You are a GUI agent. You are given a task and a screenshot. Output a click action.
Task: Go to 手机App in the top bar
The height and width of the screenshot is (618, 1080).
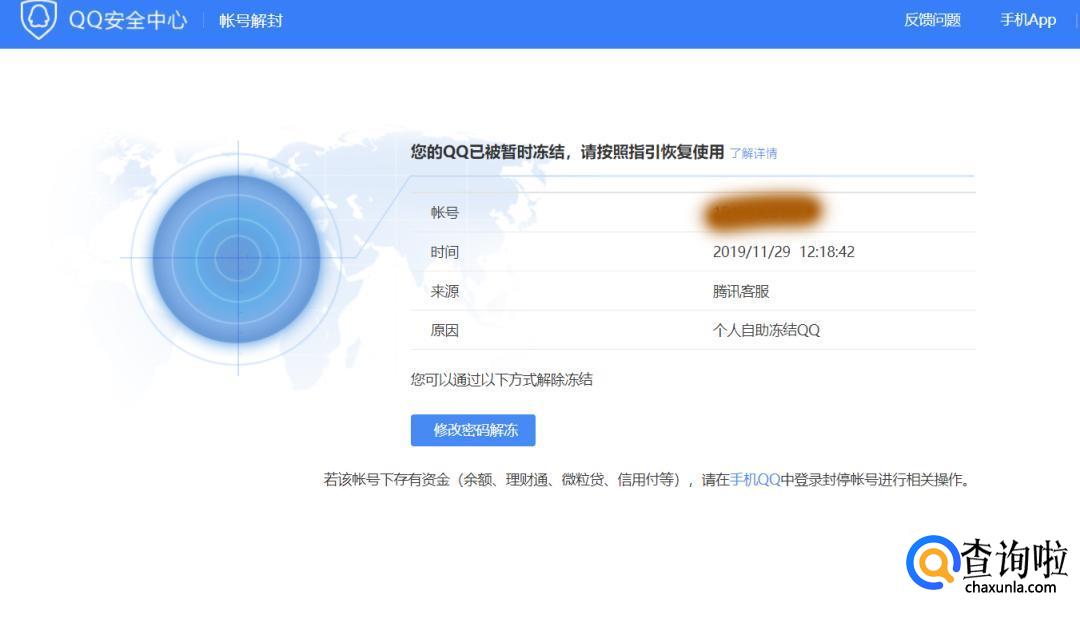tap(1028, 20)
